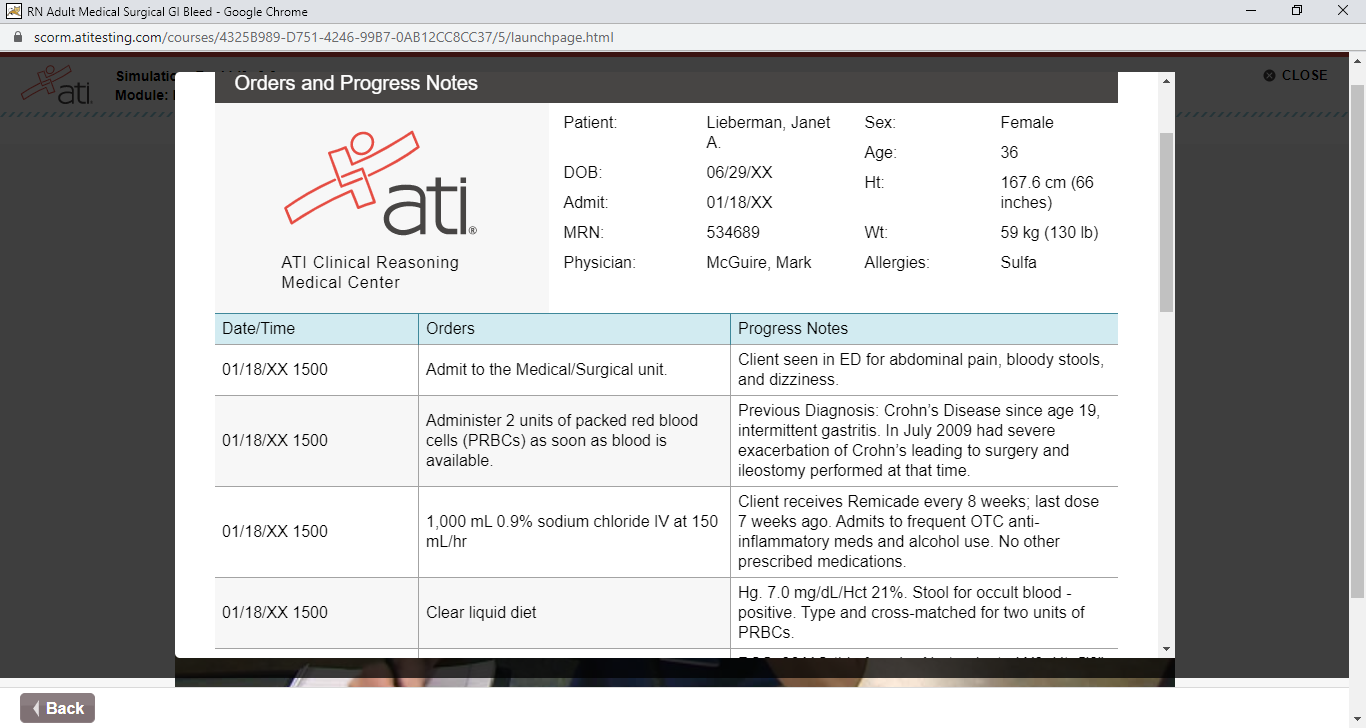The width and height of the screenshot is (1366, 728).
Task: Click the Sex value 'Female'
Action: 1027,123
